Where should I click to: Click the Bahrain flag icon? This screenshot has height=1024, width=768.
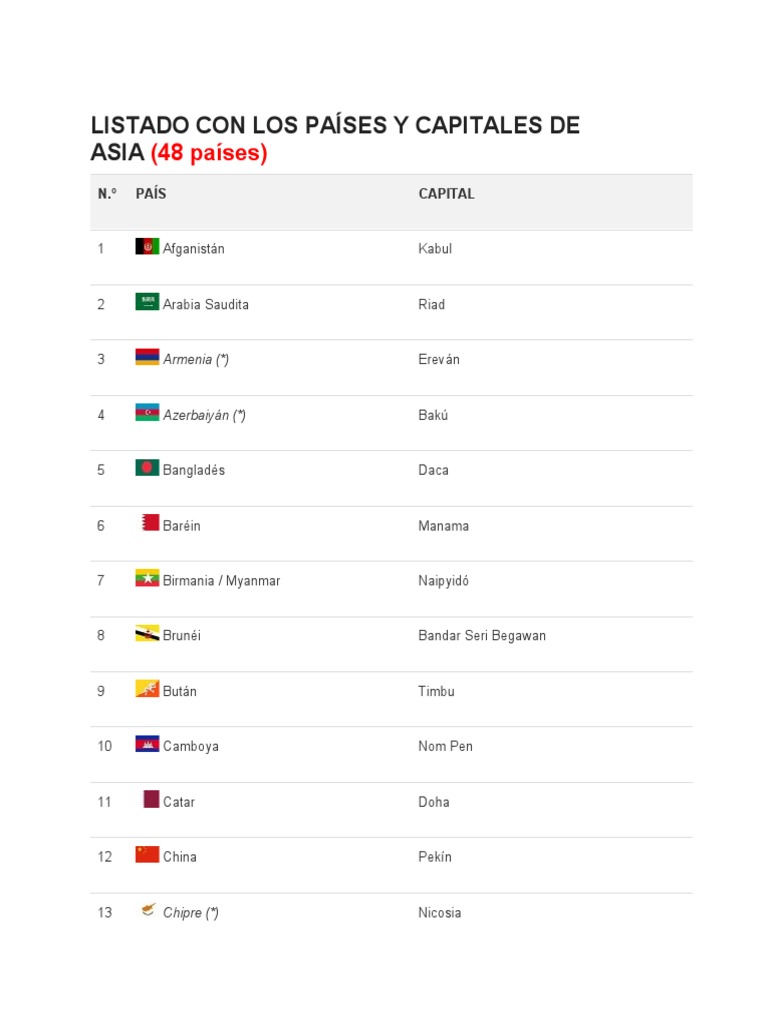tap(150, 523)
